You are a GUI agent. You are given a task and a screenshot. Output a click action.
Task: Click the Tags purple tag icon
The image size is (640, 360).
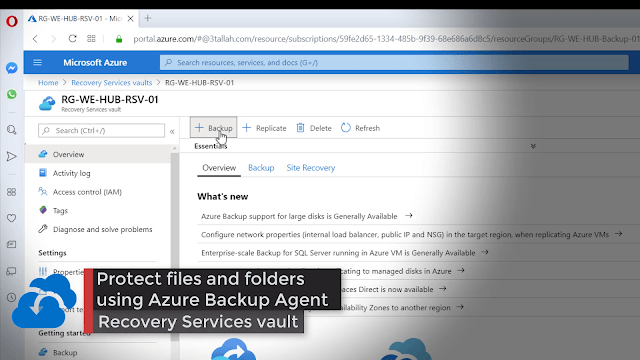pyautogui.click(x=43, y=210)
